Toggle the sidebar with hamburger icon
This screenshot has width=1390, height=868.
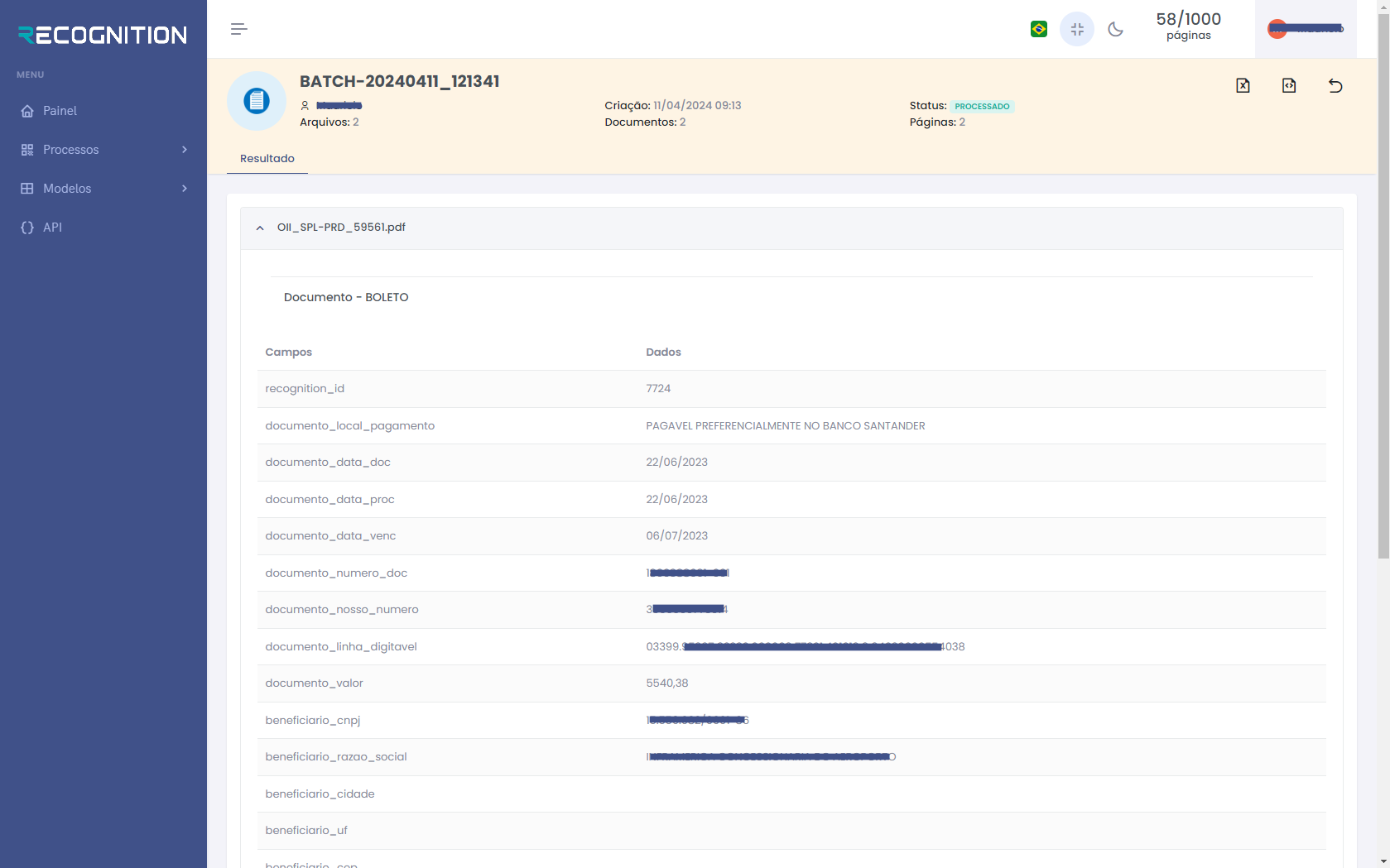(238, 29)
